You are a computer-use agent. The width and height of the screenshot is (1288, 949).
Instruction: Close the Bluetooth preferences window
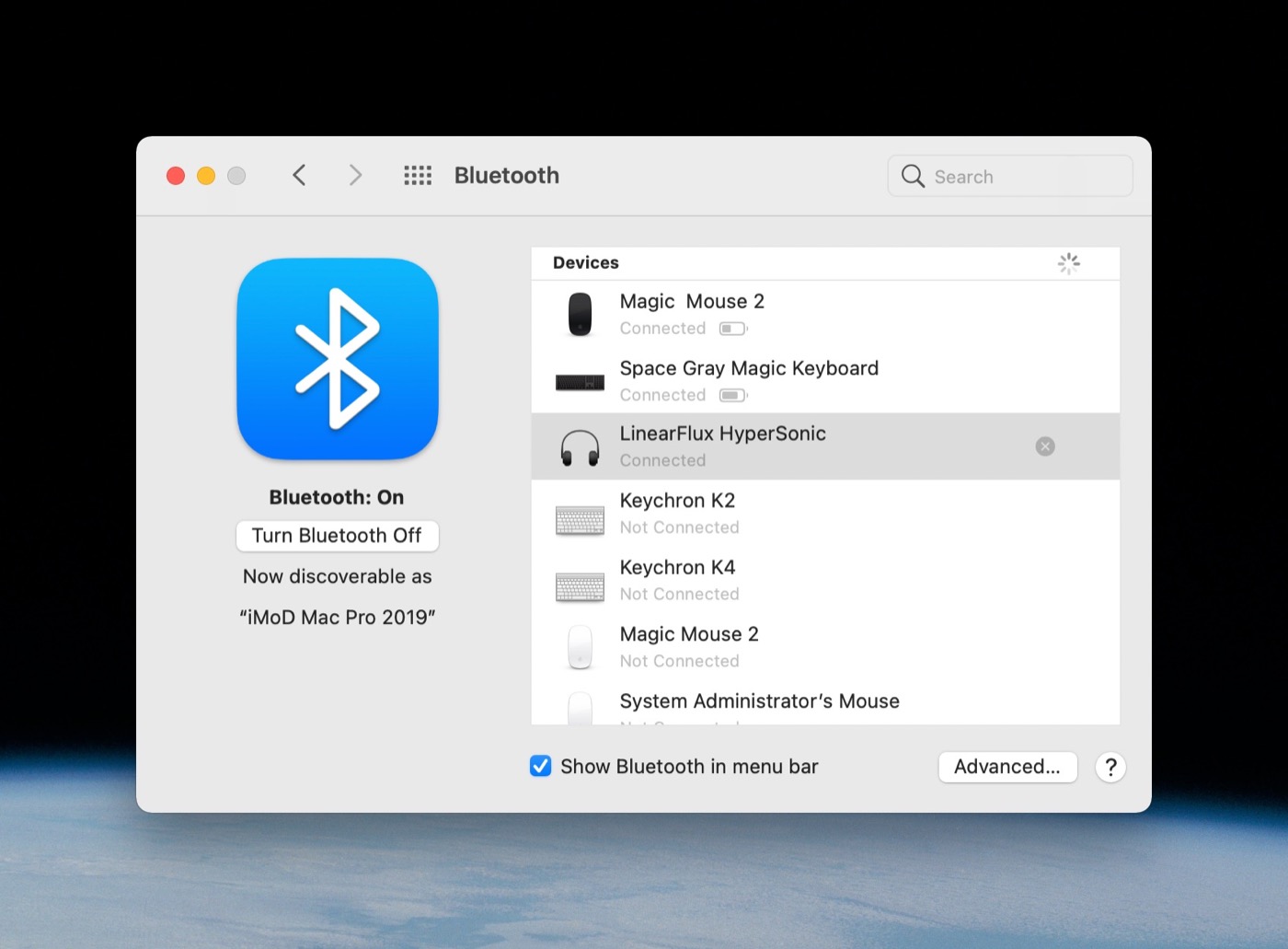pyautogui.click(x=176, y=175)
